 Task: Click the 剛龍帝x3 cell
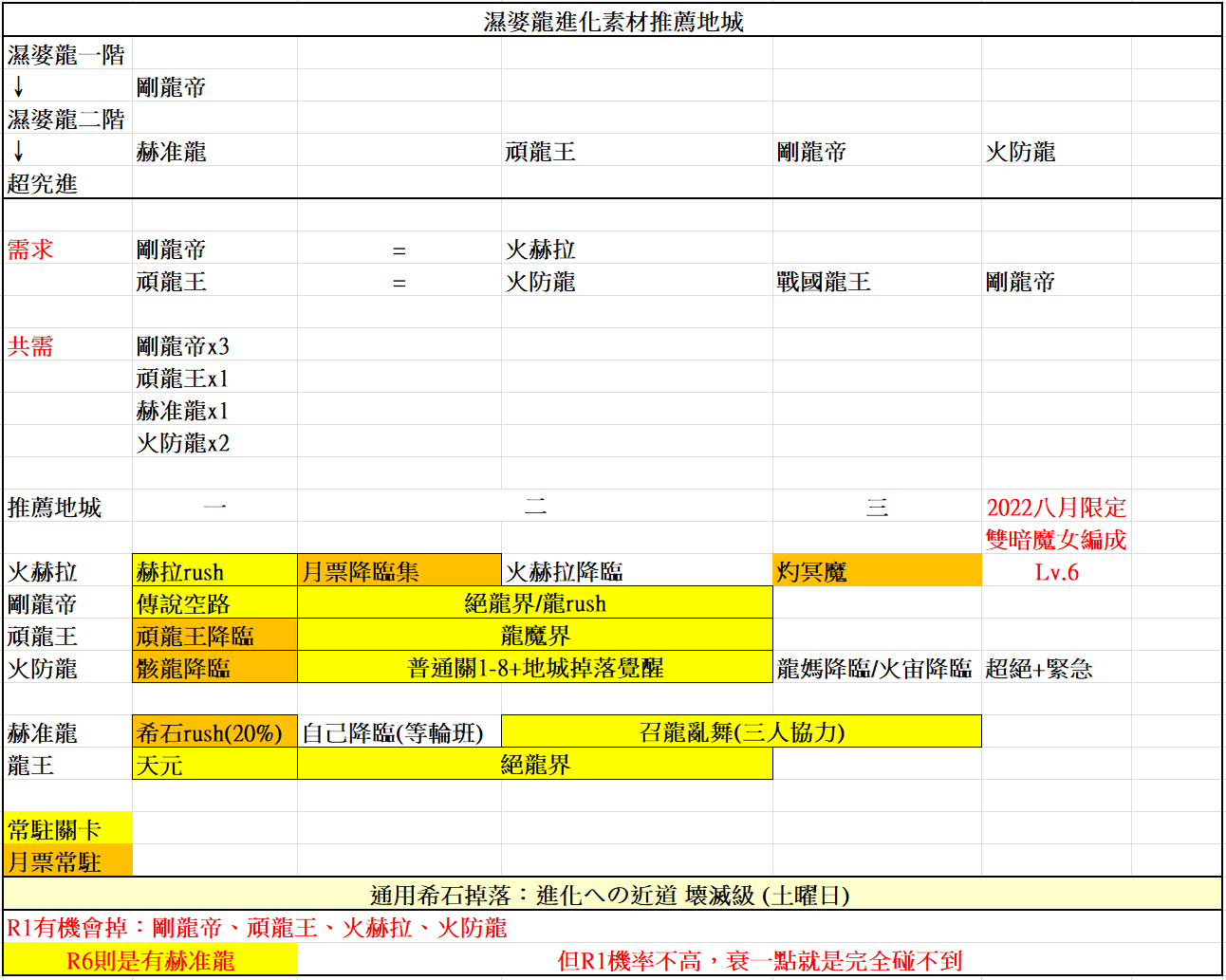click(x=214, y=345)
